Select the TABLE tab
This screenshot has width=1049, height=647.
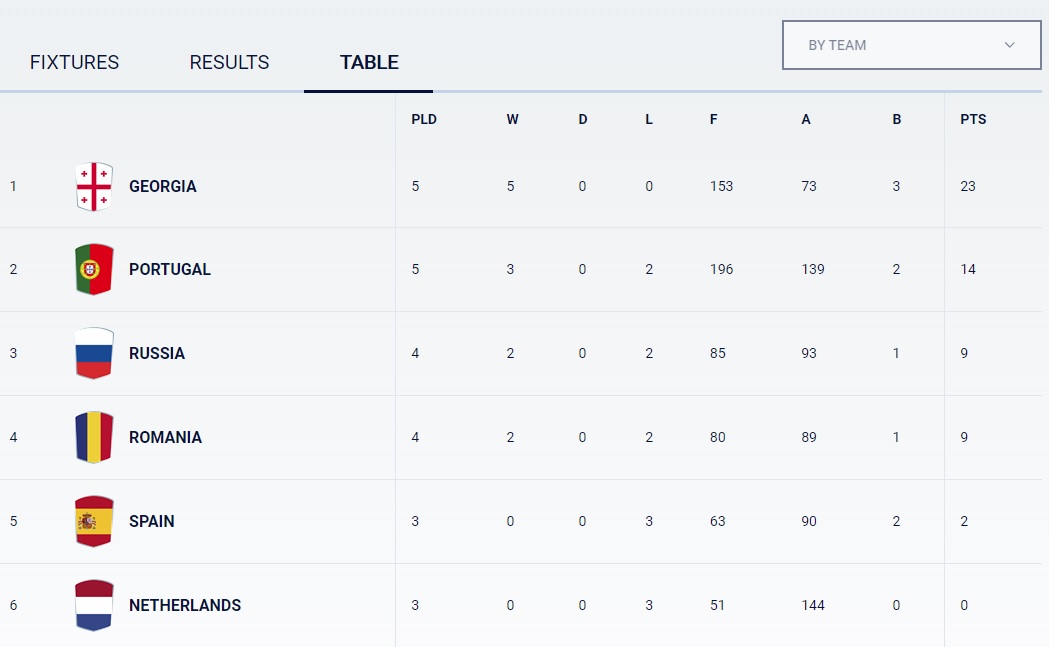coord(369,62)
